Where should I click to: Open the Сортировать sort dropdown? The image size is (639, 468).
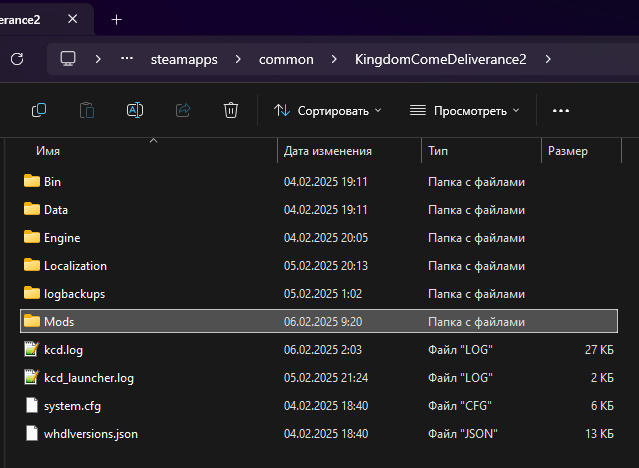[x=327, y=110]
